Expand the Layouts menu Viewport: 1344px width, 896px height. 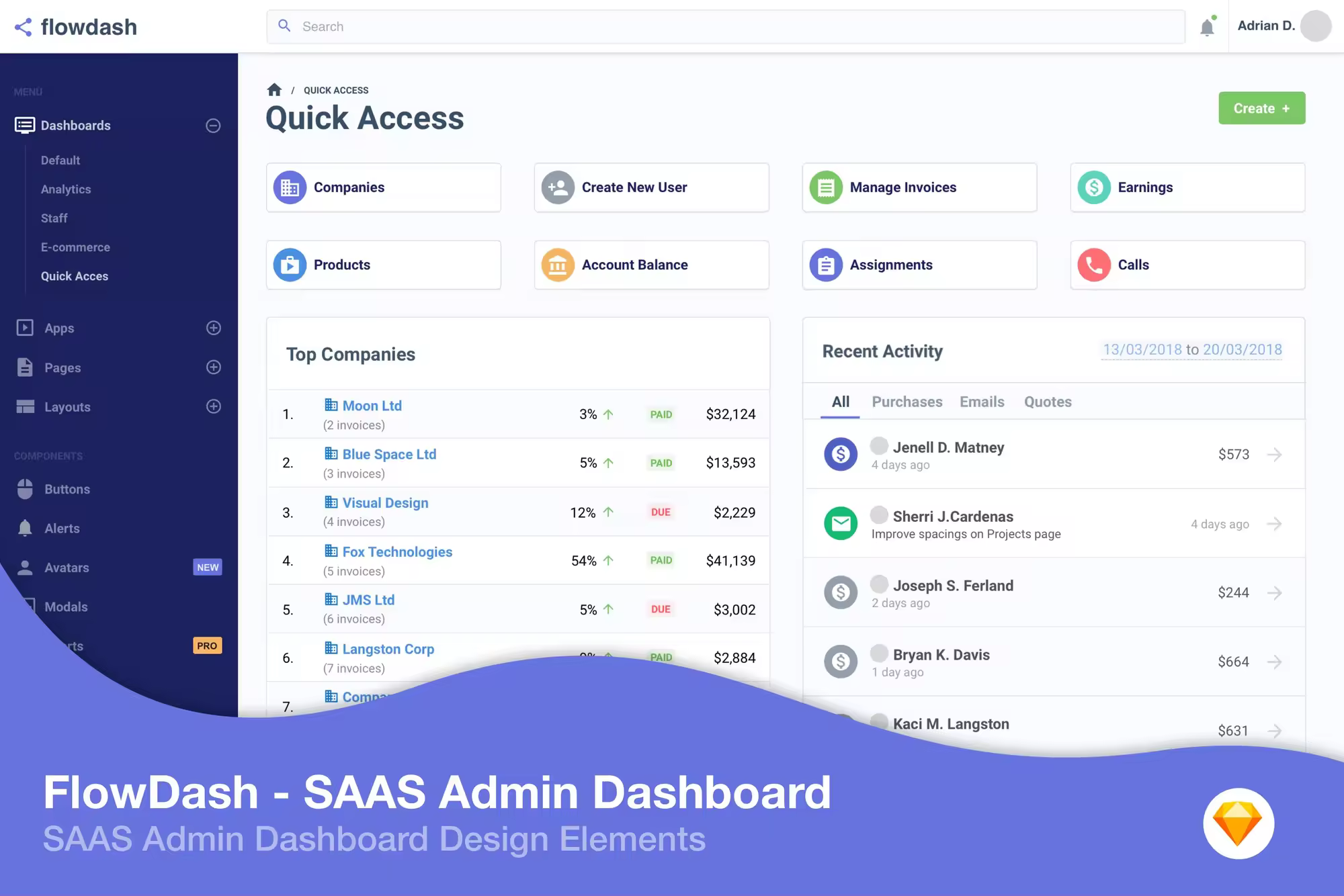(214, 406)
